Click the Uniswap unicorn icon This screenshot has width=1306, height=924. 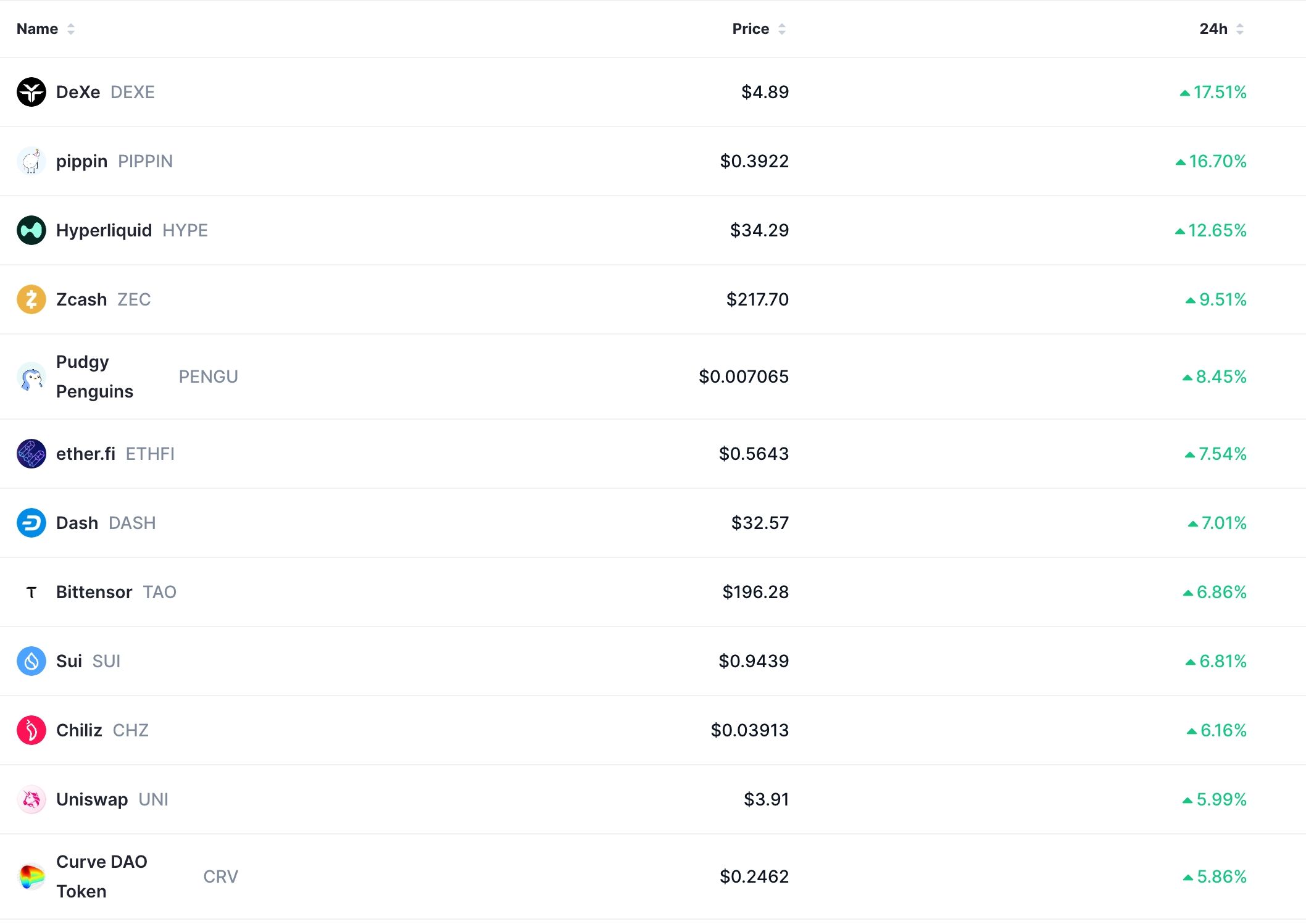pyautogui.click(x=31, y=799)
